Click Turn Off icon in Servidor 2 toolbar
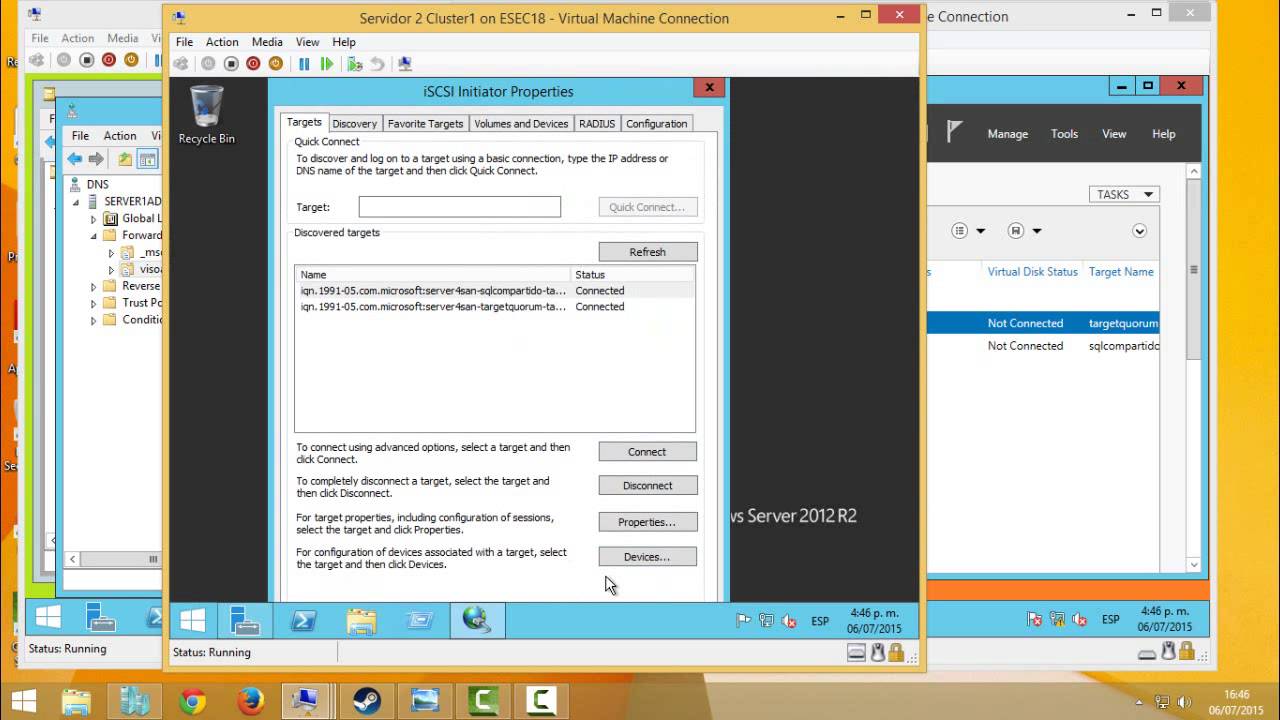Viewport: 1280px width, 720px height. click(x=208, y=63)
